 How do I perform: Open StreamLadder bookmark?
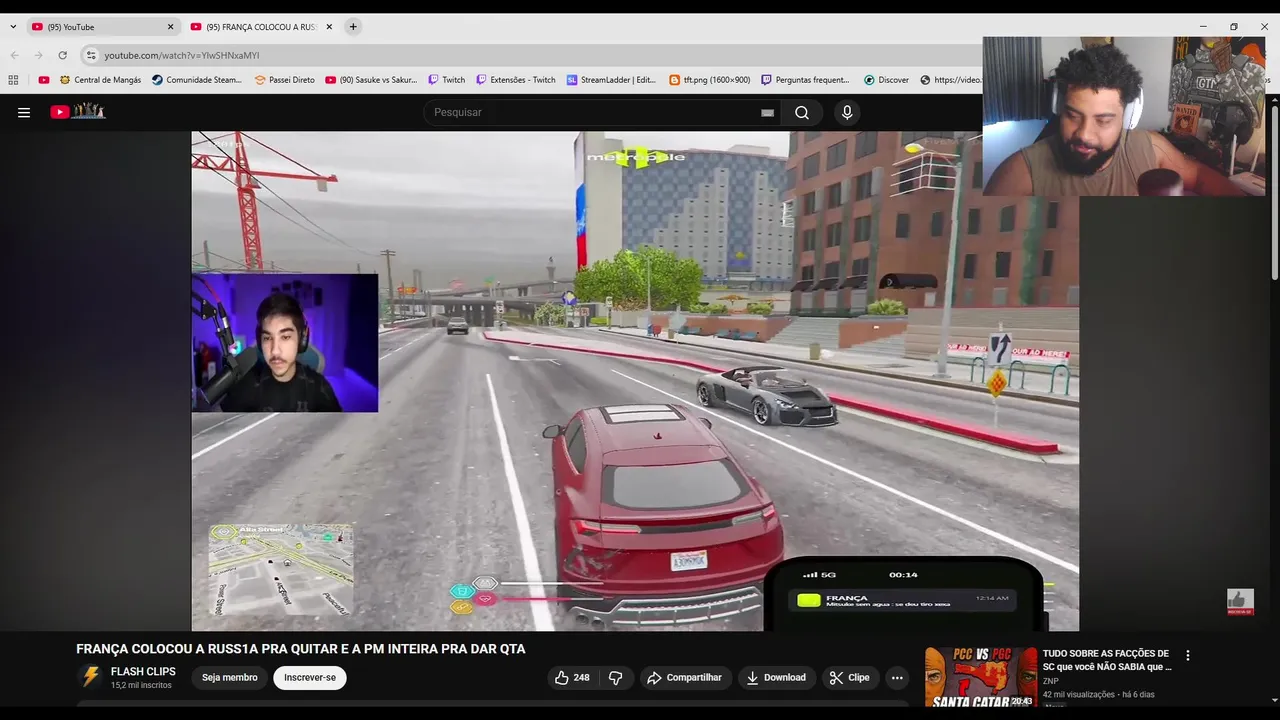coord(611,80)
